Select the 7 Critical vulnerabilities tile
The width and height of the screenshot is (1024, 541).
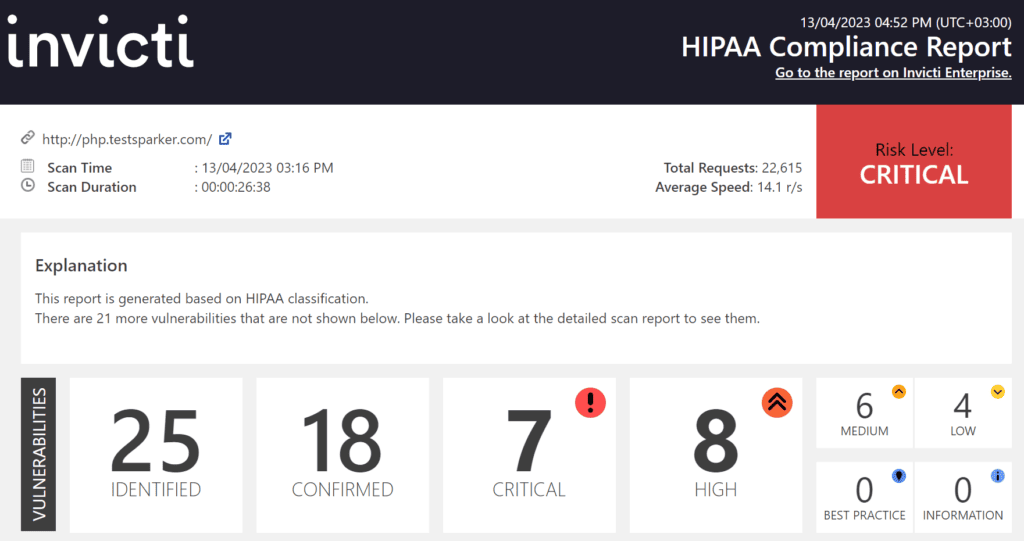[x=529, y=455]
